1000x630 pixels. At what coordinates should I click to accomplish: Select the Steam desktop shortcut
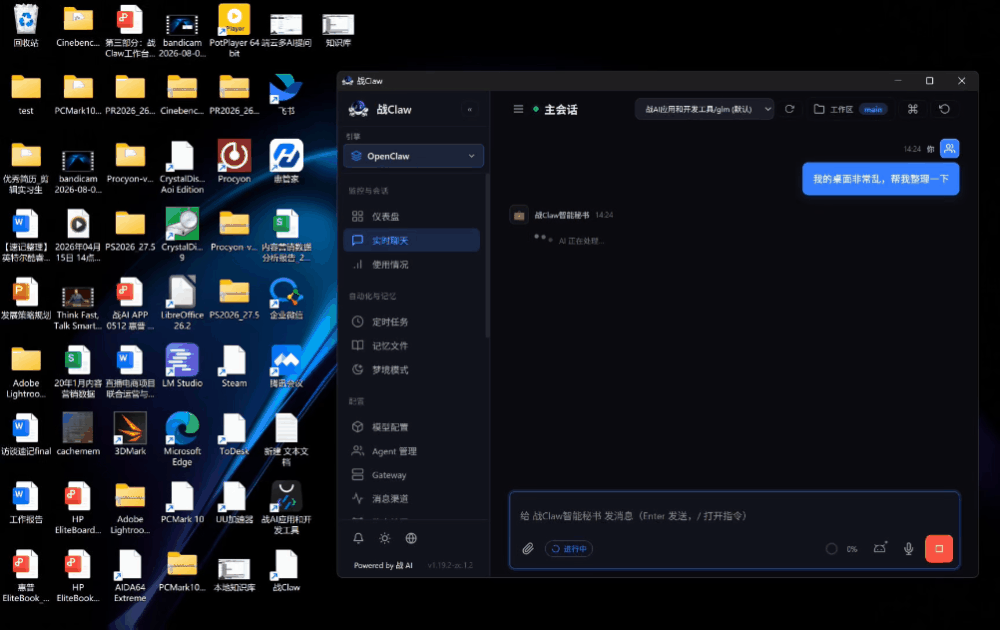[234, 366]
